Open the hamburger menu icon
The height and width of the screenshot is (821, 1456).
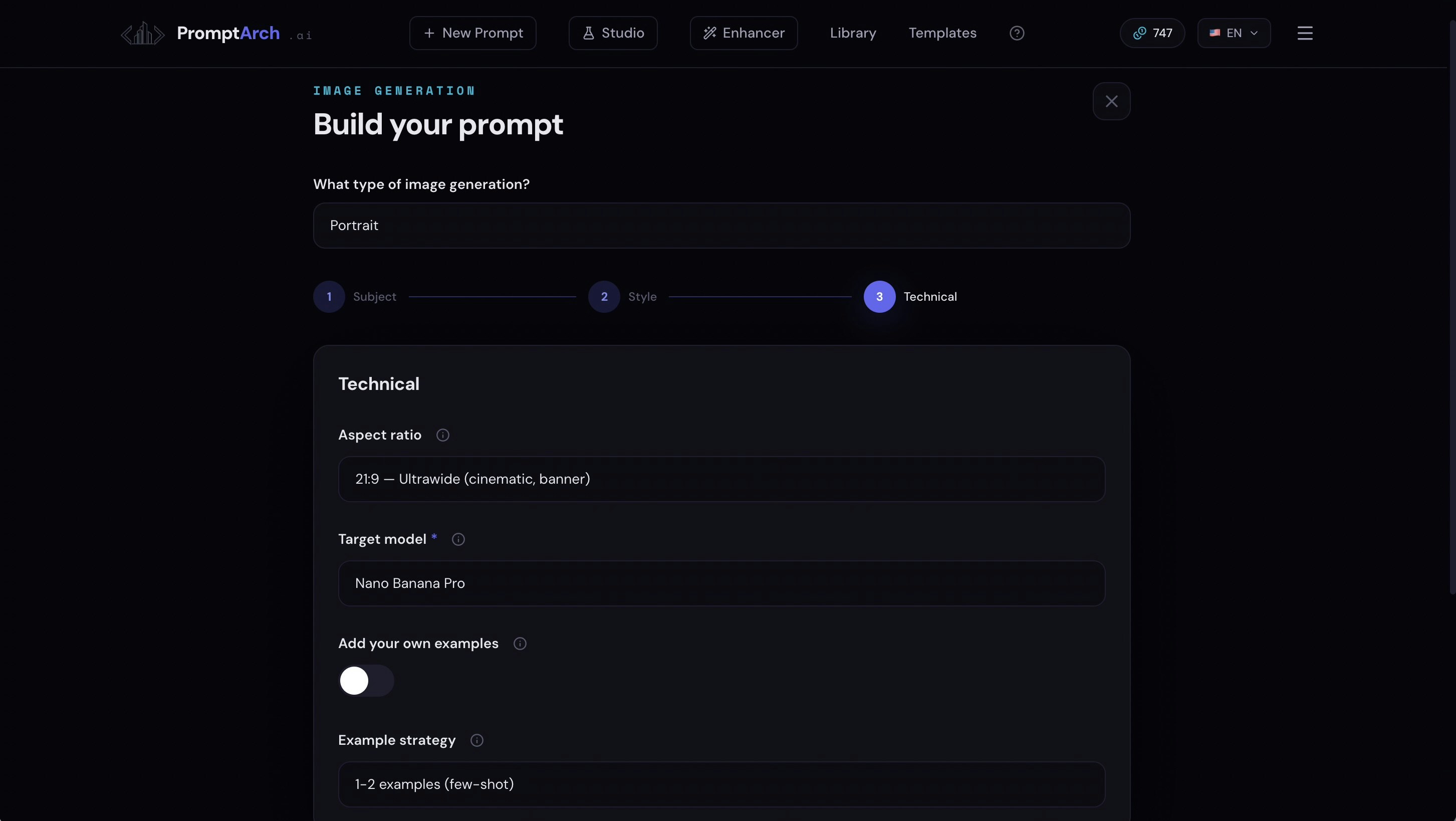tap(1305, 33)
